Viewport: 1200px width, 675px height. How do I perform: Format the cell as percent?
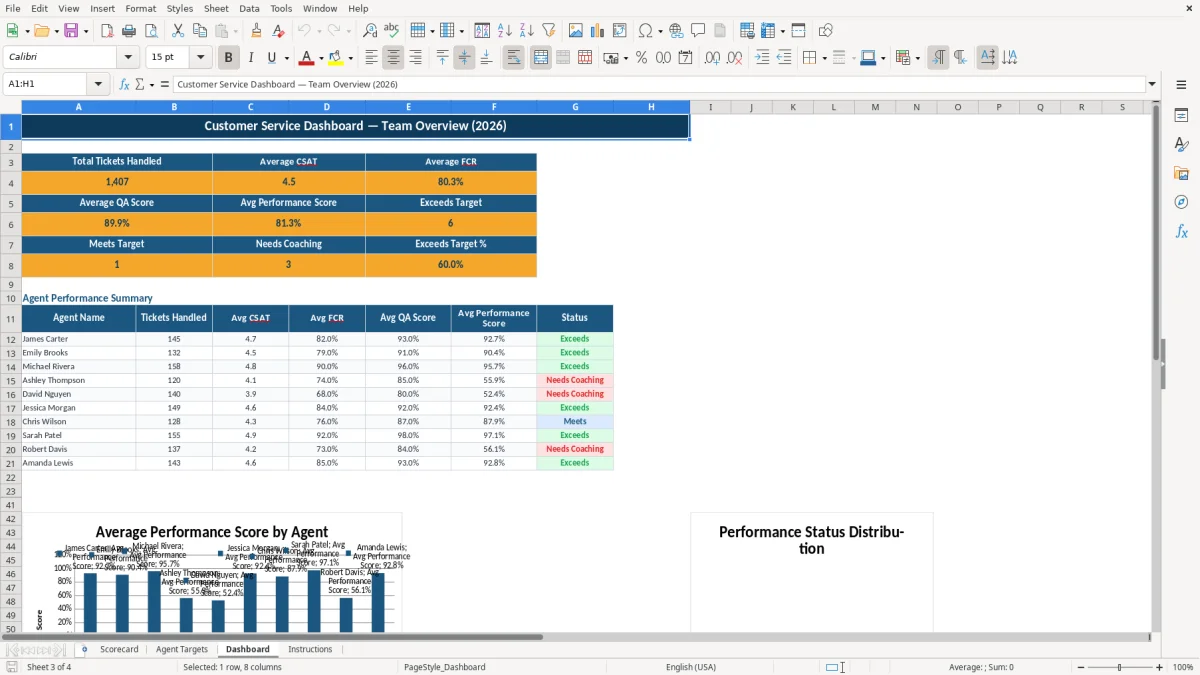(641, 58)
